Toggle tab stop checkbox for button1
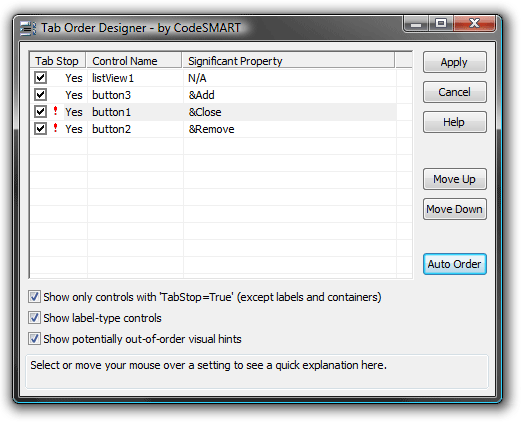The image size is (521, 423). (41, 112)
